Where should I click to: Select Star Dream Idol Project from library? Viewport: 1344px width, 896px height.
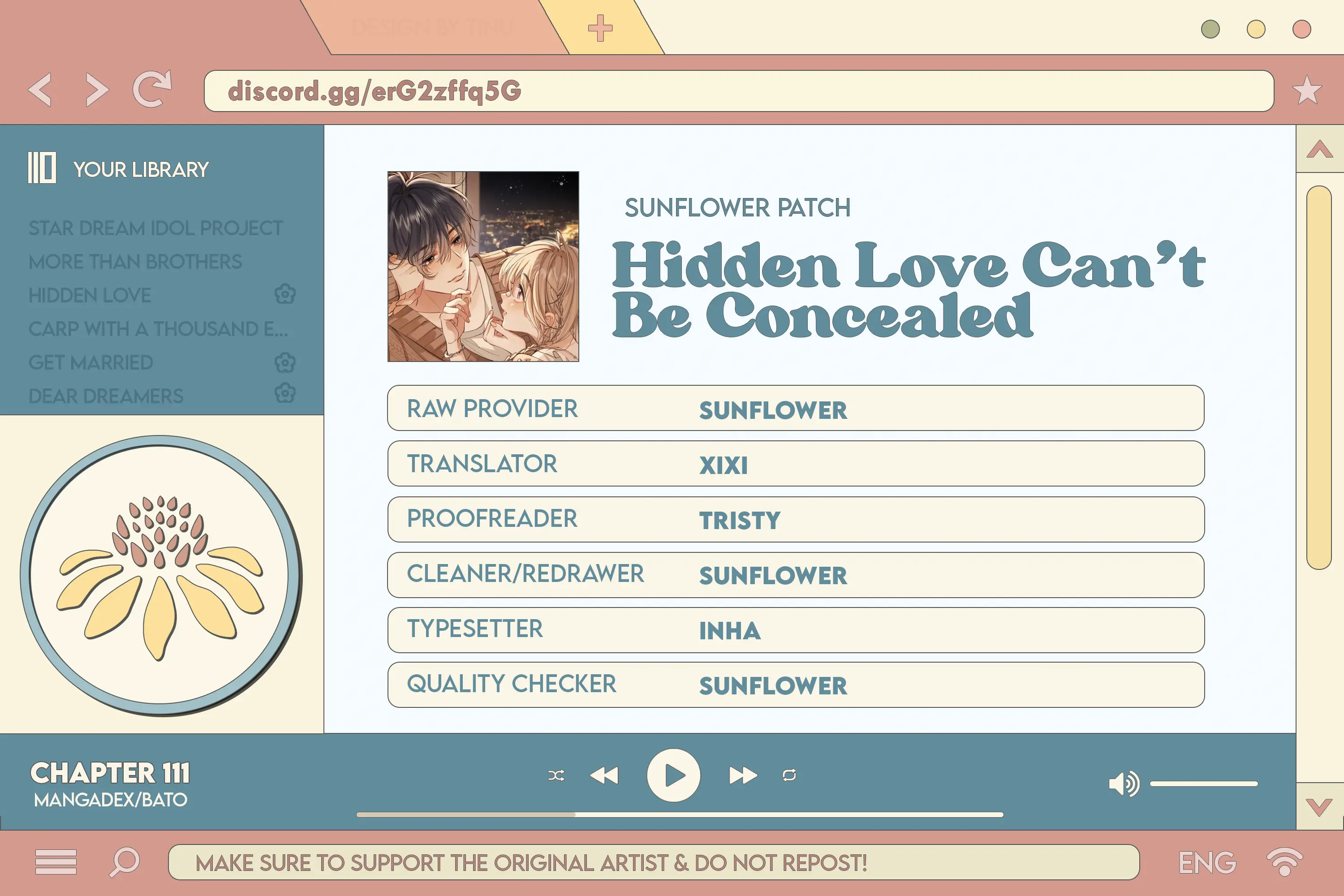(x=154, y=227)
